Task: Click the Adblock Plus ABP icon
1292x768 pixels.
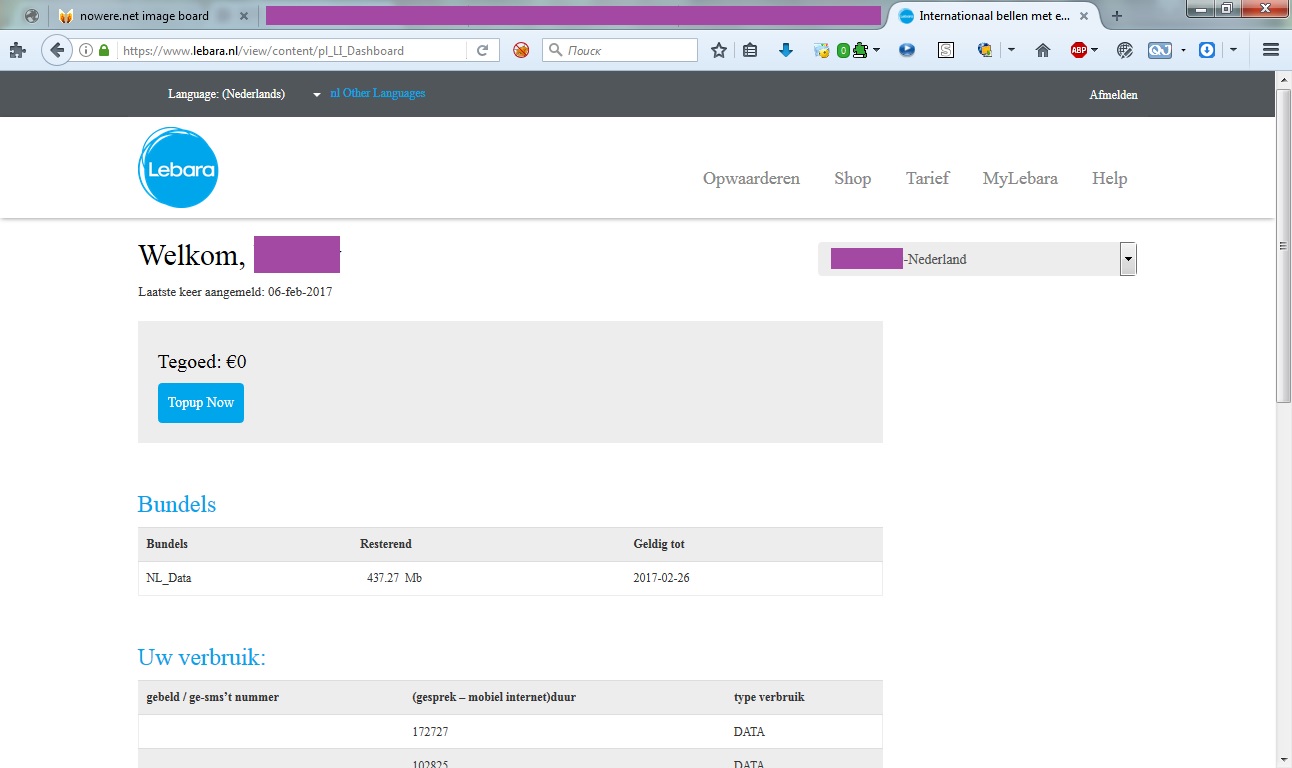Action: tap(1079, 50)
